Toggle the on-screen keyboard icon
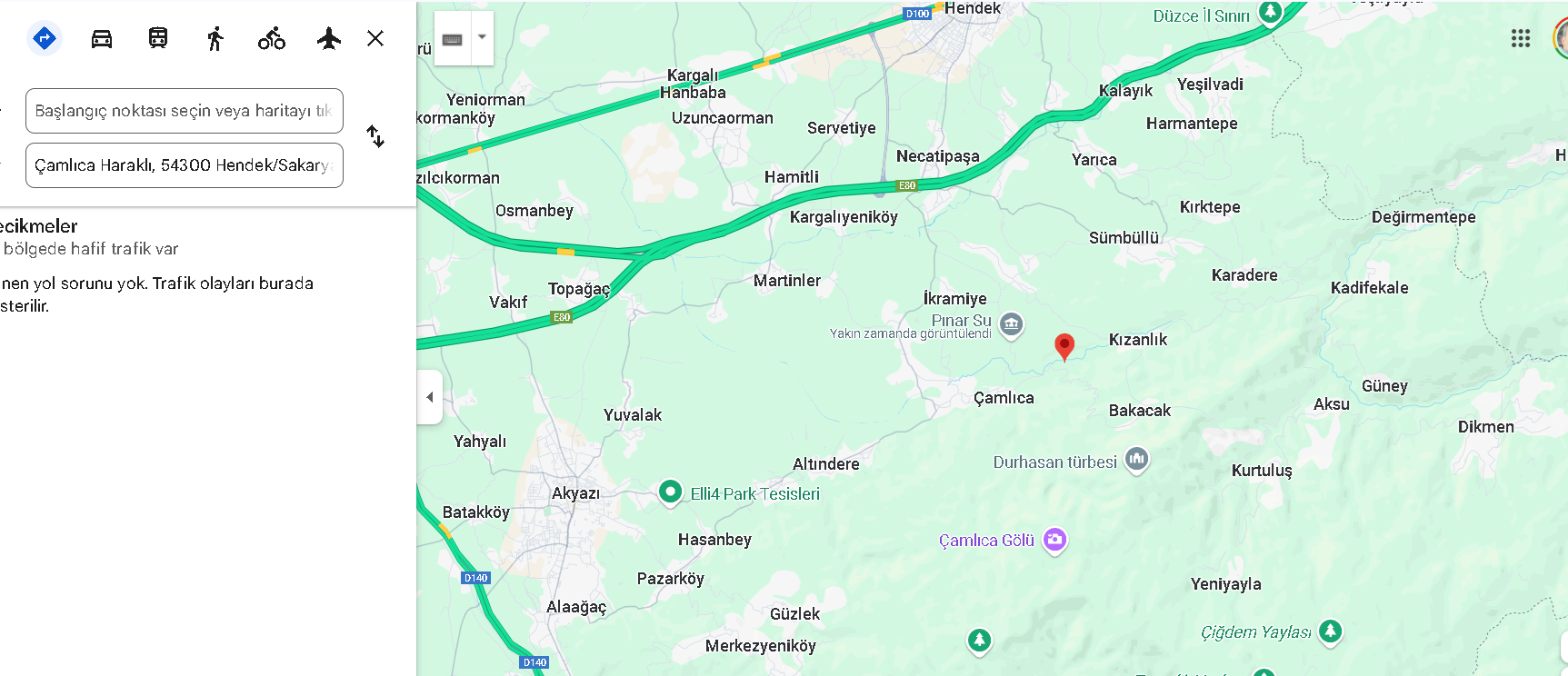This screenshot has height=676, width=1568. [x=453, y=38]
